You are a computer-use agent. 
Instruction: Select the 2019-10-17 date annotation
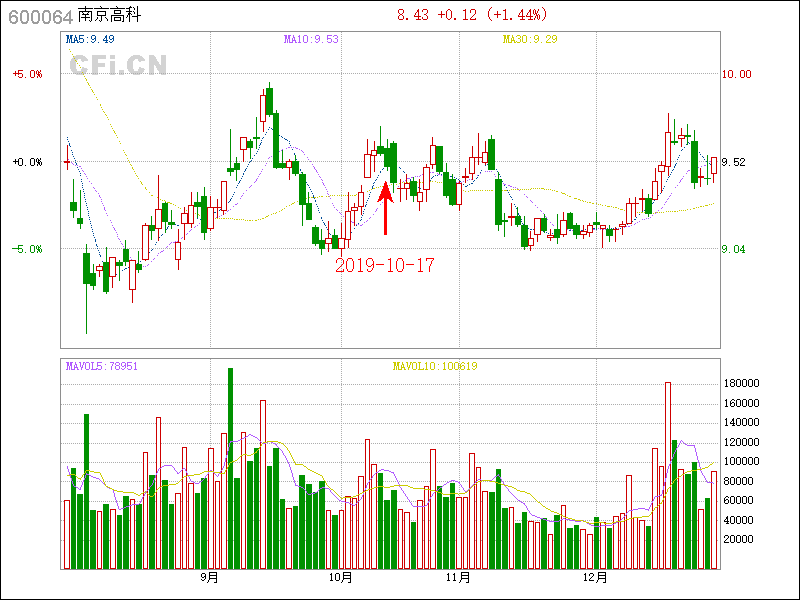click(384, 265)
